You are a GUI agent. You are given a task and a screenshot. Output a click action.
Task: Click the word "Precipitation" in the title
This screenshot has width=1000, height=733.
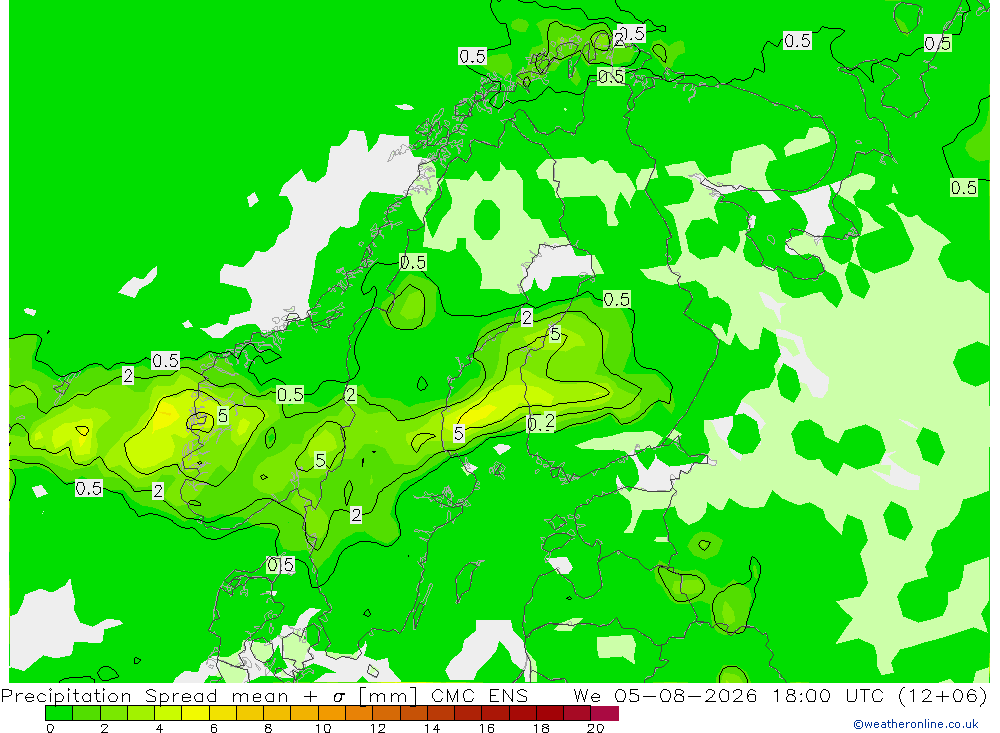point(66,695)
